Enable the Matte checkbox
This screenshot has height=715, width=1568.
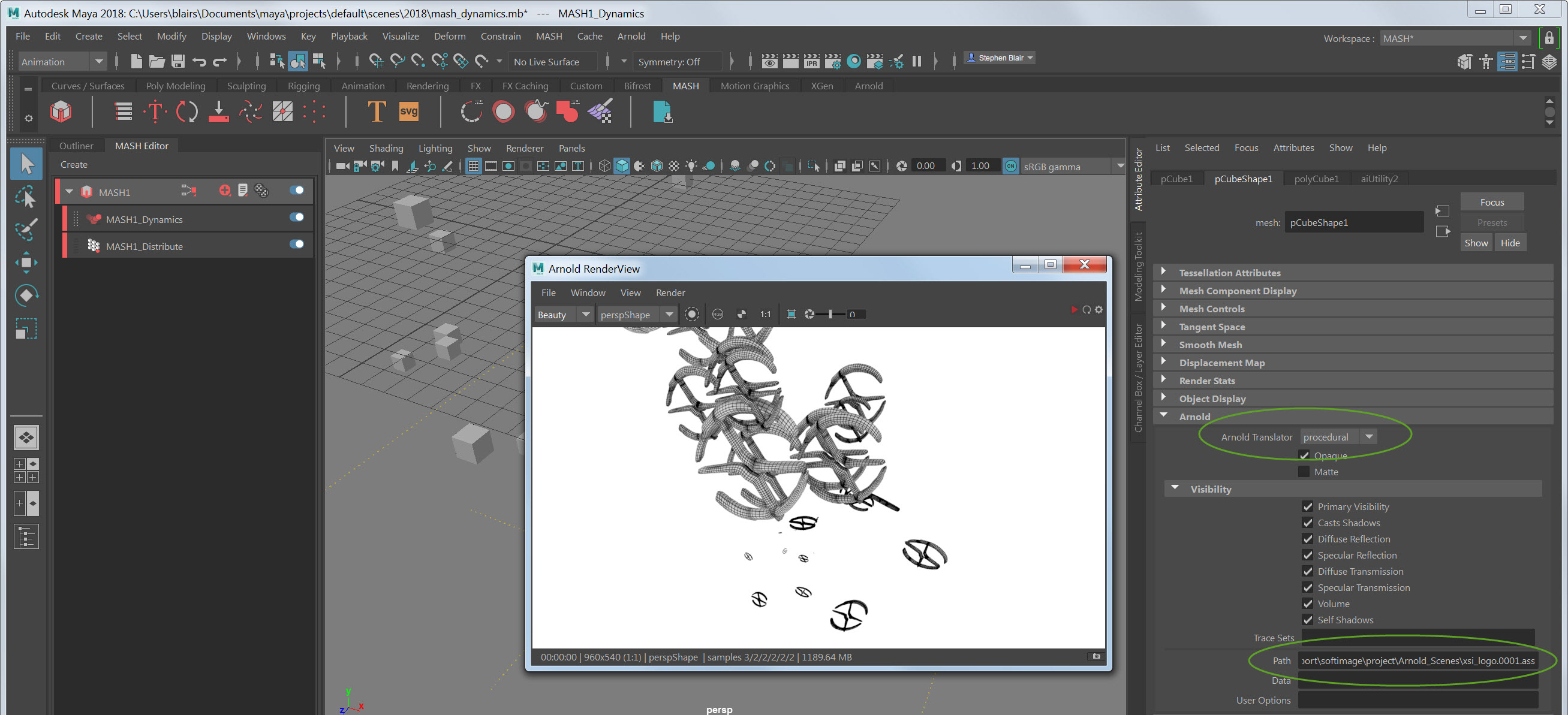click(x=1304, y=472)
